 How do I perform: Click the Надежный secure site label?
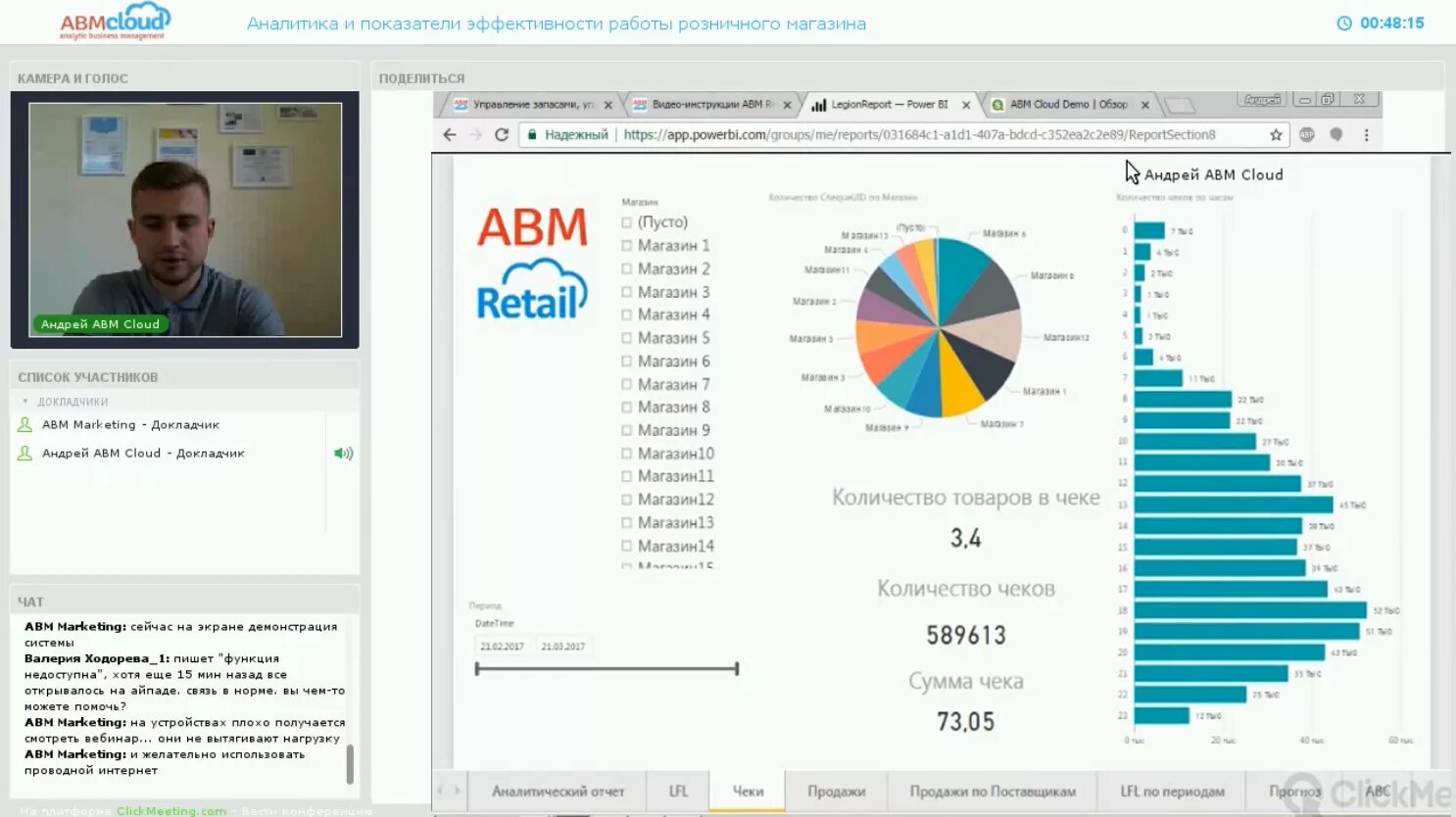click(576, 135)
